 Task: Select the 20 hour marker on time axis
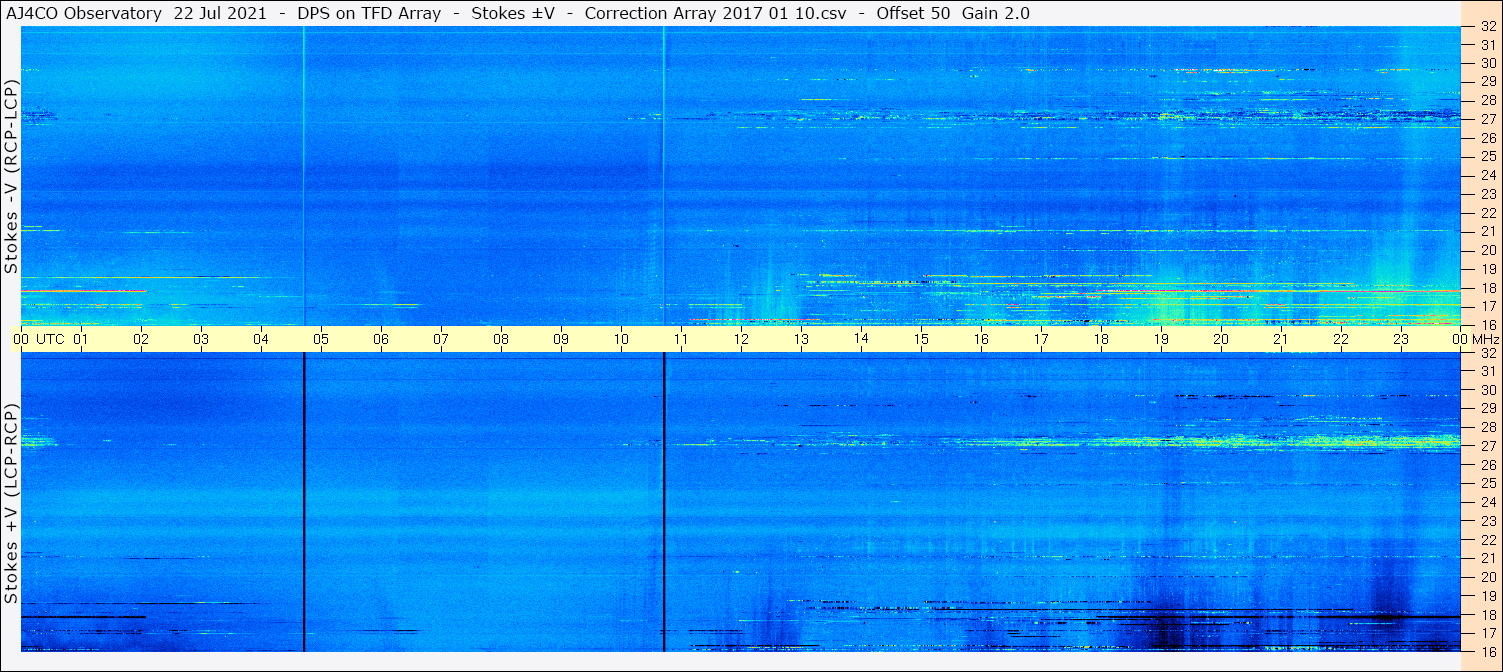point(1221,340)
